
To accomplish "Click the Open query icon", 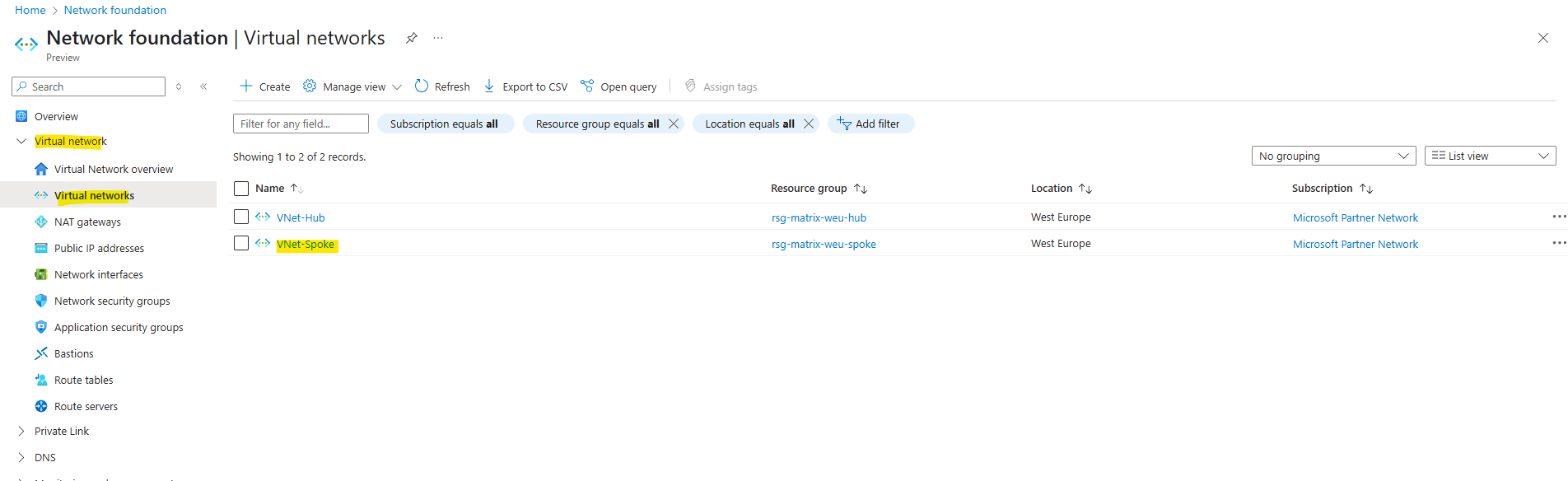I will coord(587,86).
